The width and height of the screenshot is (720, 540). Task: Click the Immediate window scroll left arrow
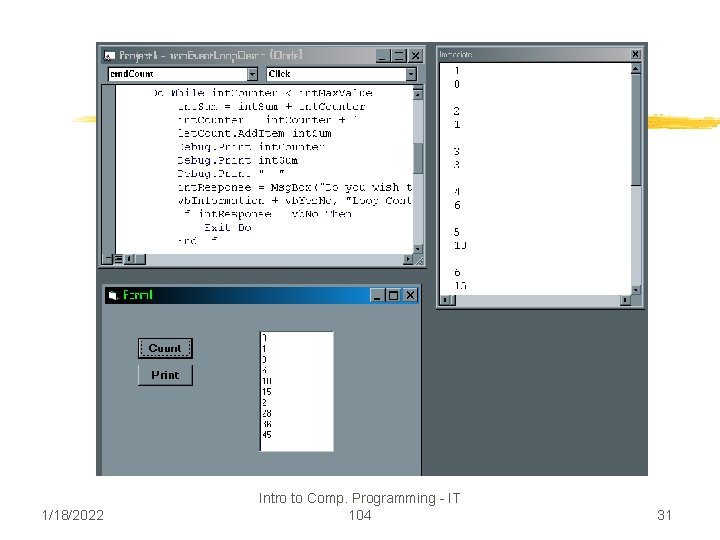tap(444, 300)
